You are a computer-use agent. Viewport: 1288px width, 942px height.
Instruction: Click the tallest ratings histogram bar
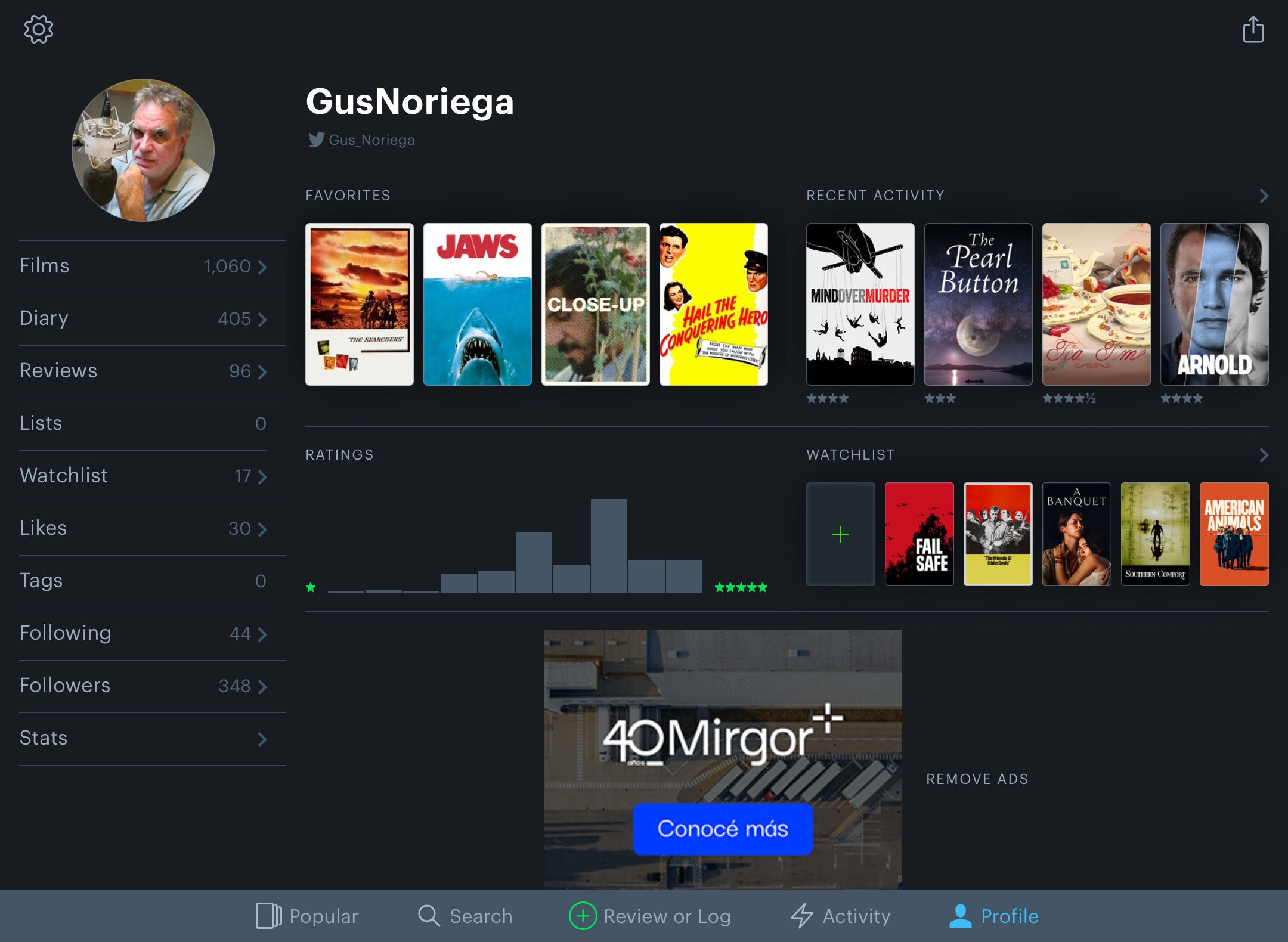coord(608,546)
